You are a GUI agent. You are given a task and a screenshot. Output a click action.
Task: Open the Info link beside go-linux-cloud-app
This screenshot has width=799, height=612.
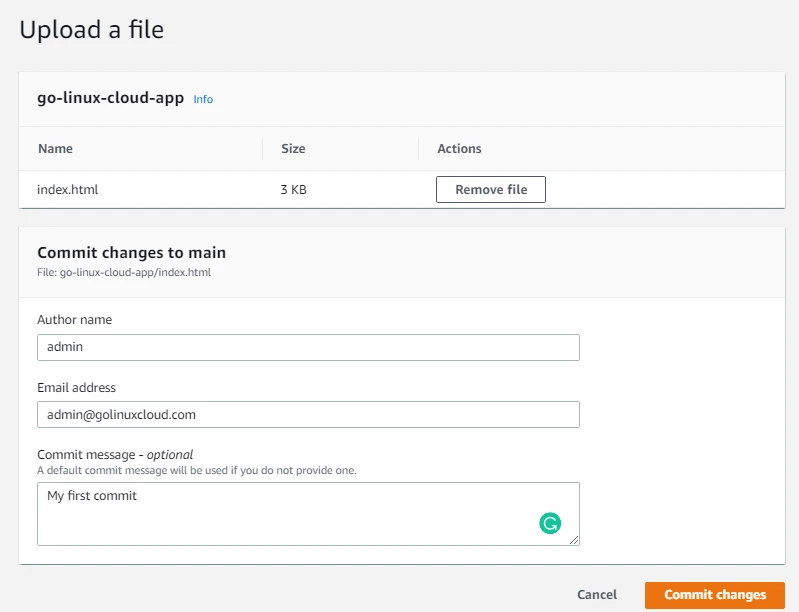(x=203, y=100)
